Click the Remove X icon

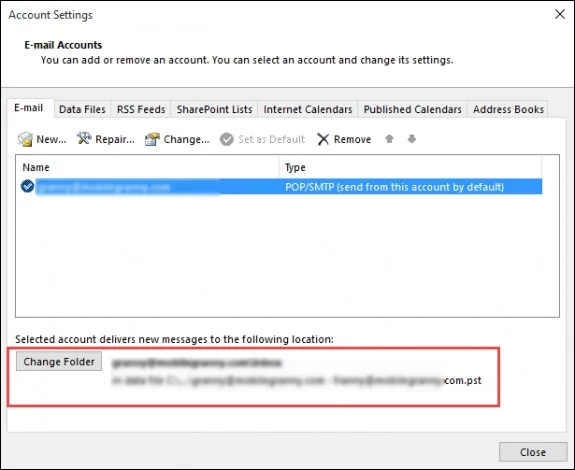pos(323,139)
